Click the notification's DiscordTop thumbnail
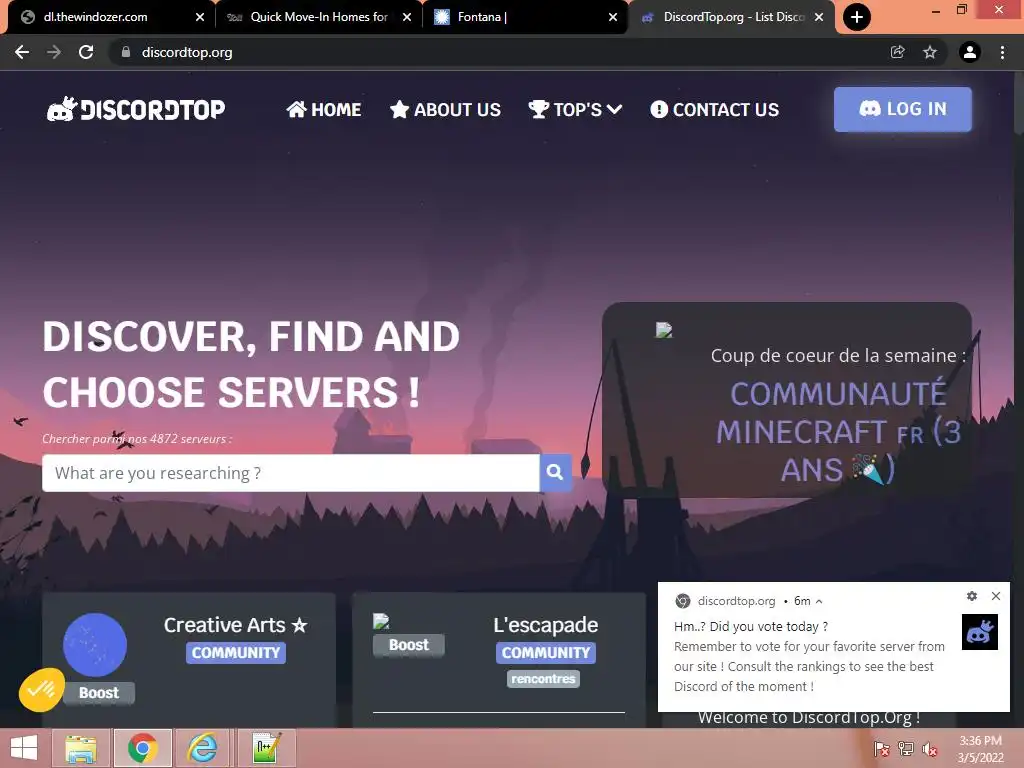 [980, 632]
